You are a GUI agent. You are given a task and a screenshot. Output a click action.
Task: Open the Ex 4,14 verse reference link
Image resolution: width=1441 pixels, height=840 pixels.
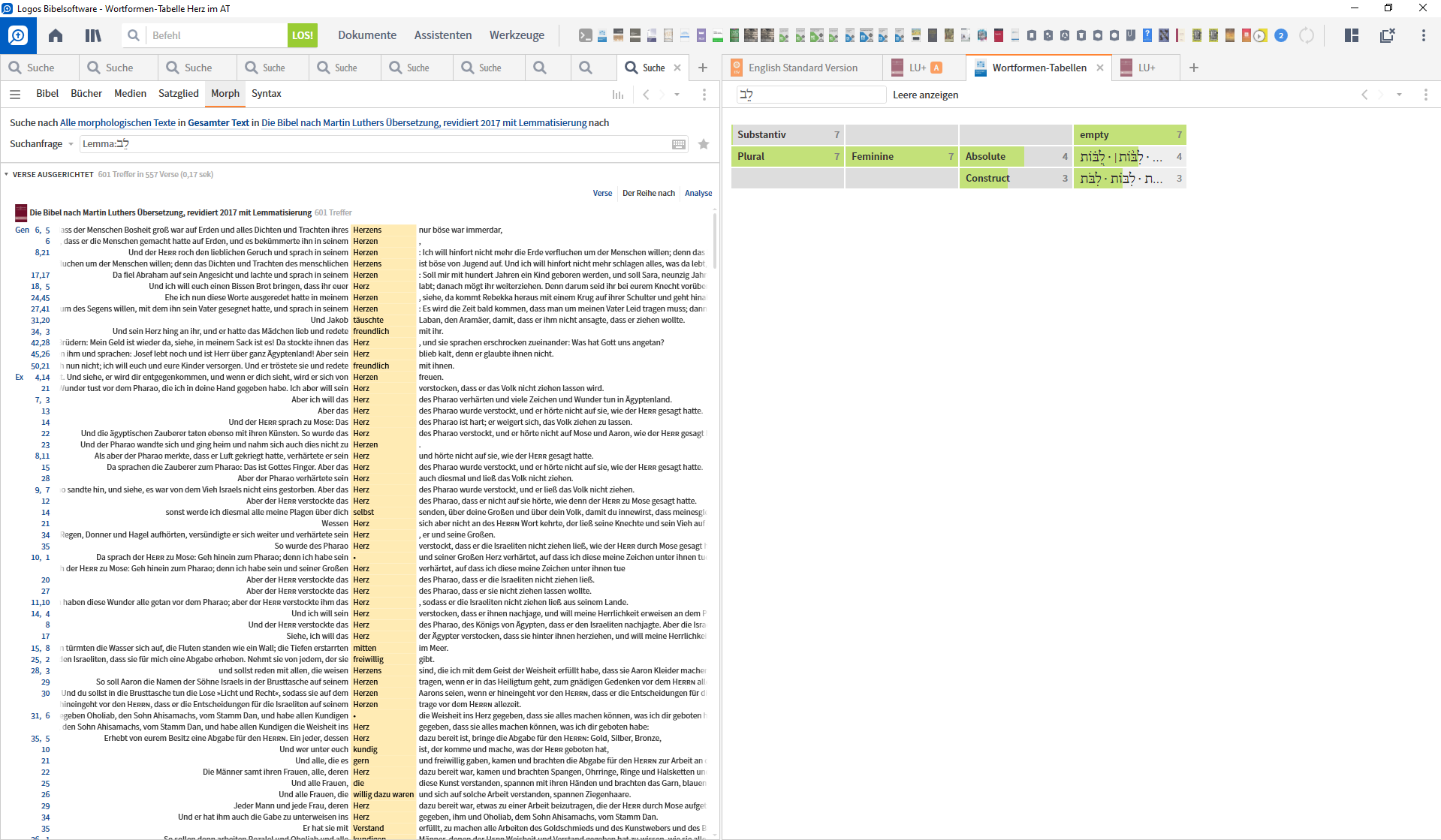(32, 378)
